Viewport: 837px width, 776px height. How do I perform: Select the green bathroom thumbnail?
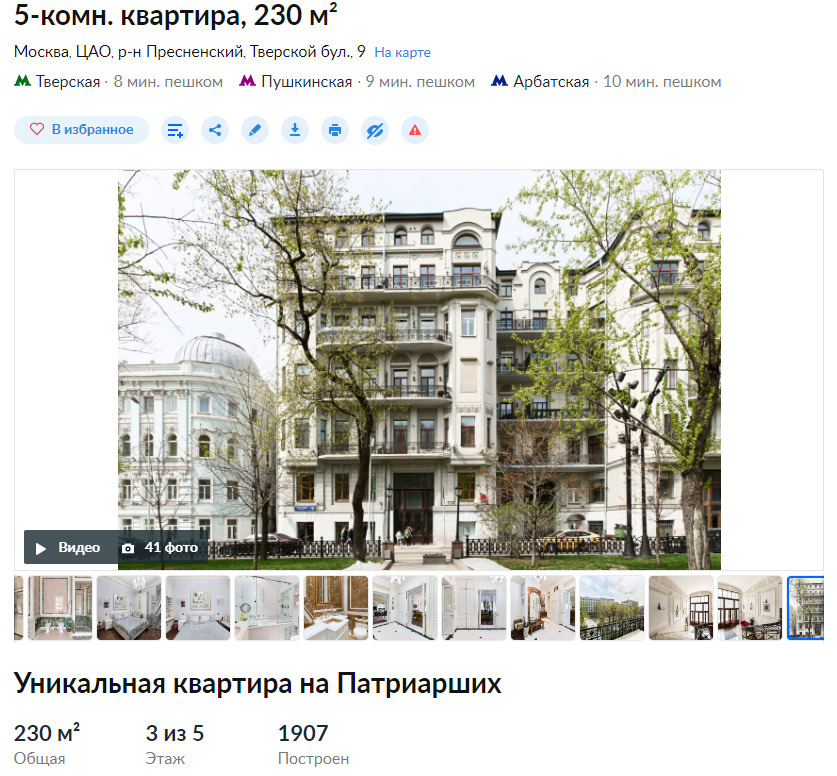click(60, 608)
